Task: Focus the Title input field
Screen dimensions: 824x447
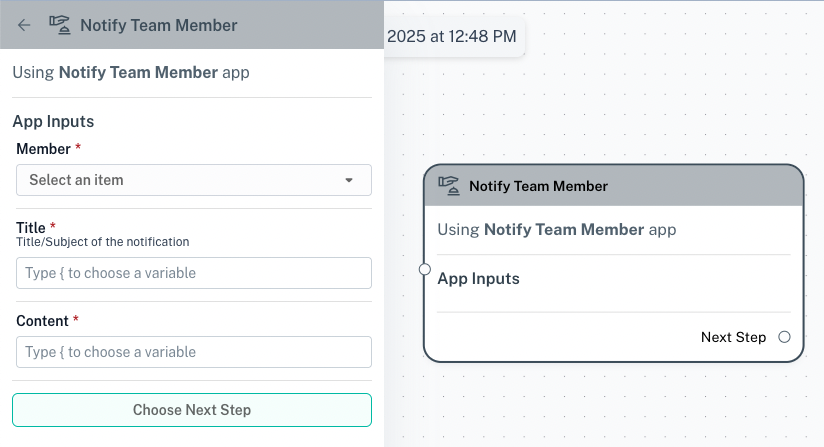Action: 193,273
